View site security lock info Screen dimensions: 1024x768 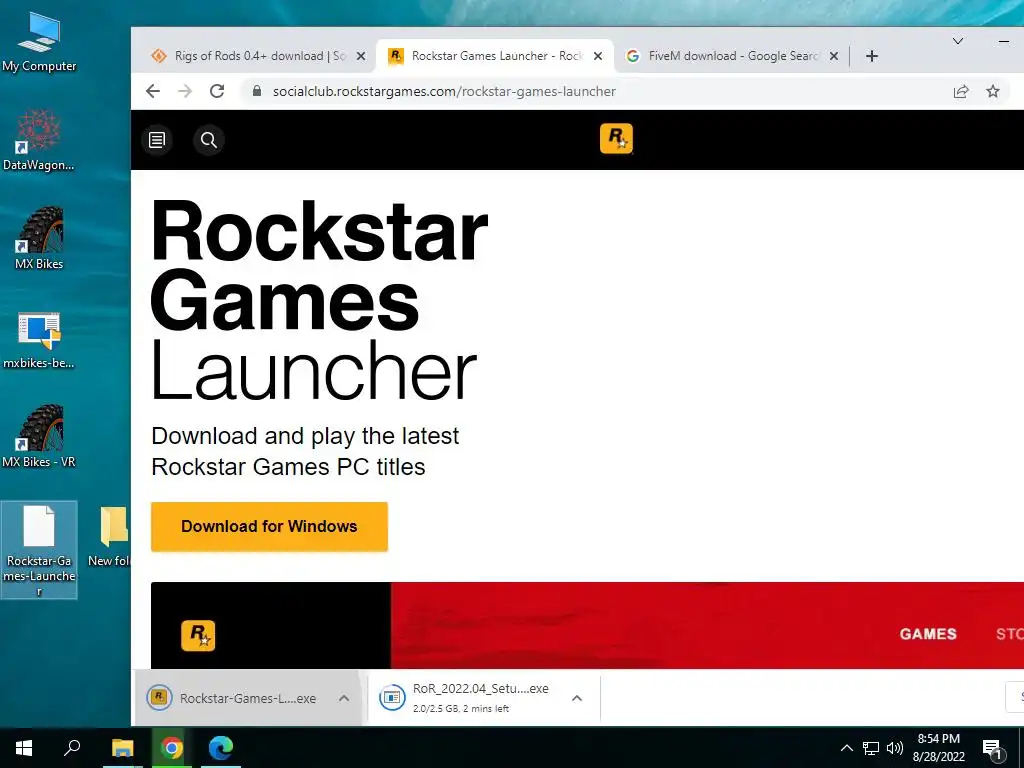(257, 91)
